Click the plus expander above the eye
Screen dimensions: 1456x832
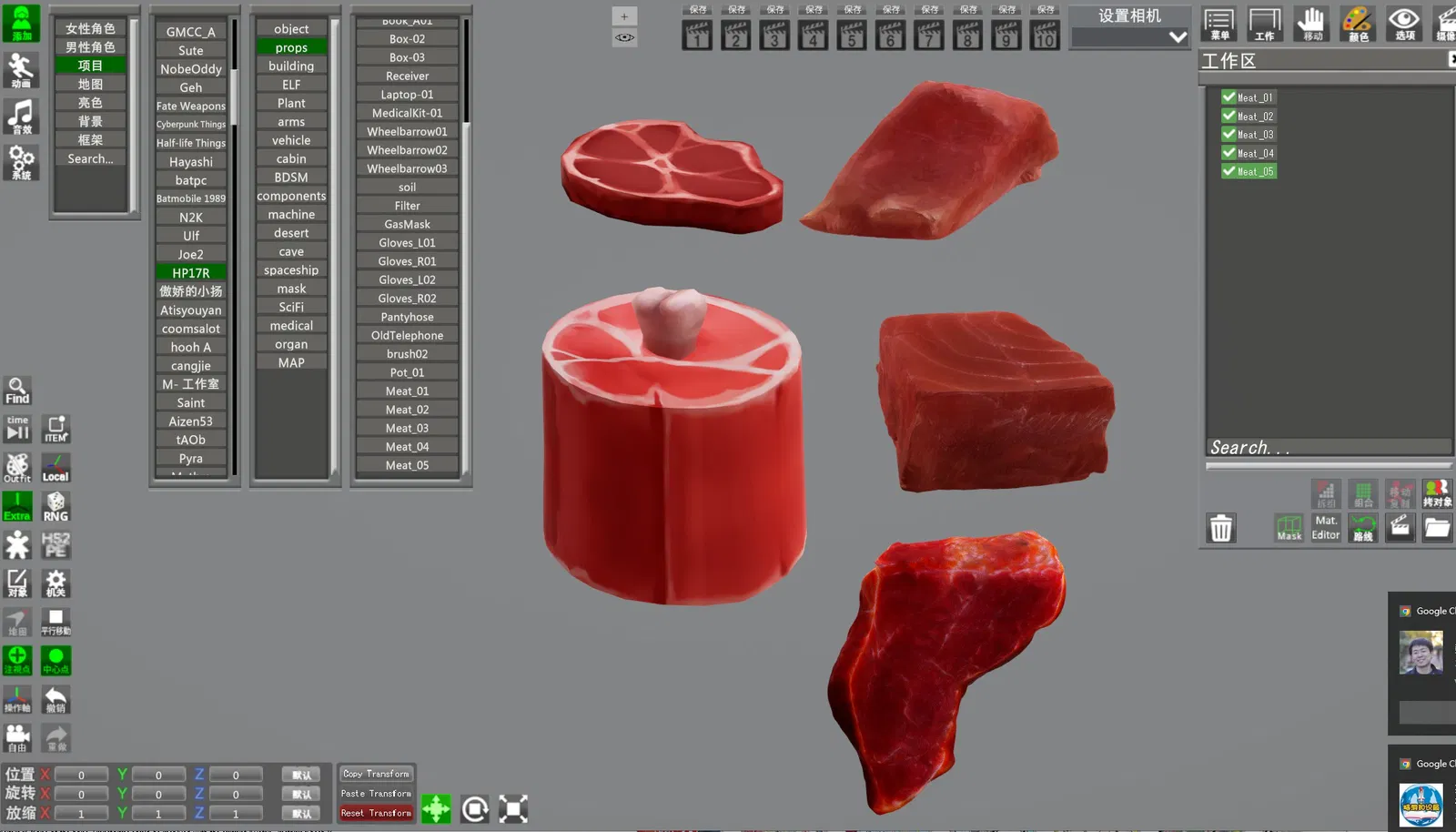click(624, 16)
